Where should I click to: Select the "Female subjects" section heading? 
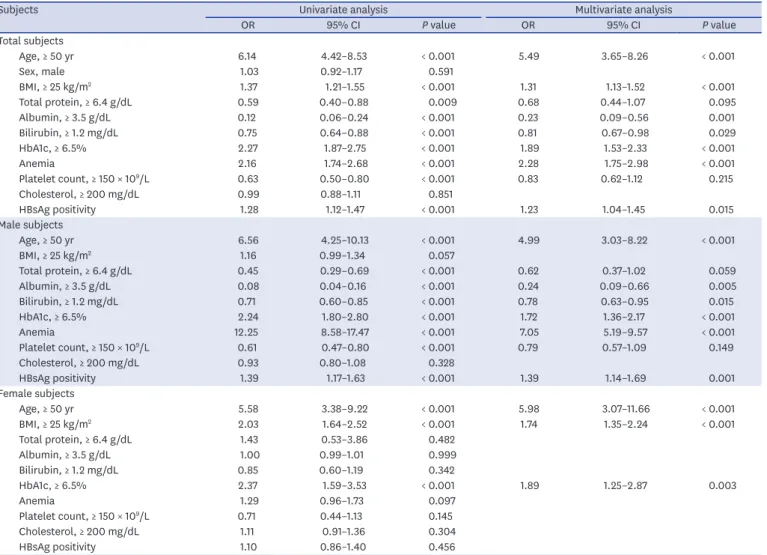37,394
